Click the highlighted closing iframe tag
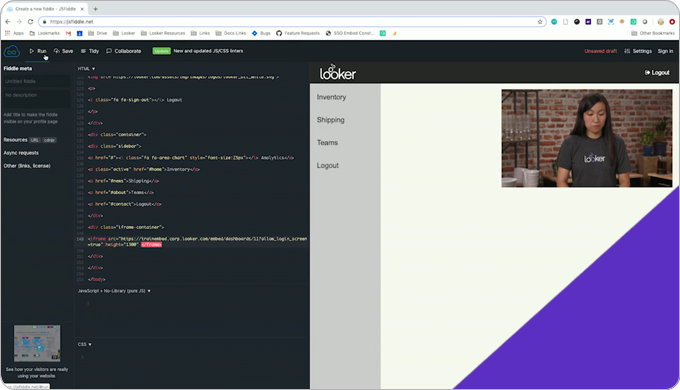Viewport: 680px width, 390px height. point(151,245)
